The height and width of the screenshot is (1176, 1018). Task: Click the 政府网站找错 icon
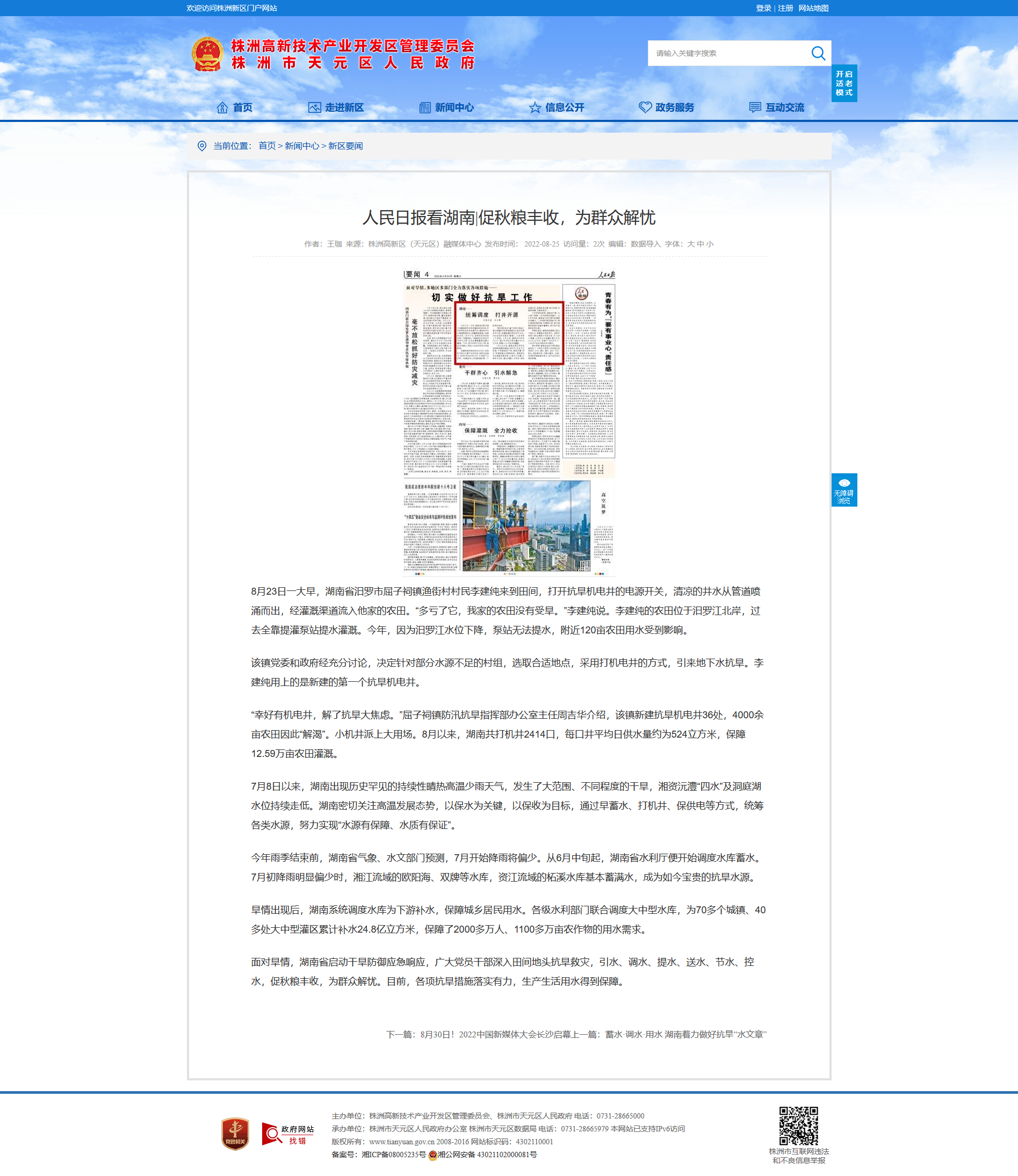pyautogui.click(x=288, y=1134)
